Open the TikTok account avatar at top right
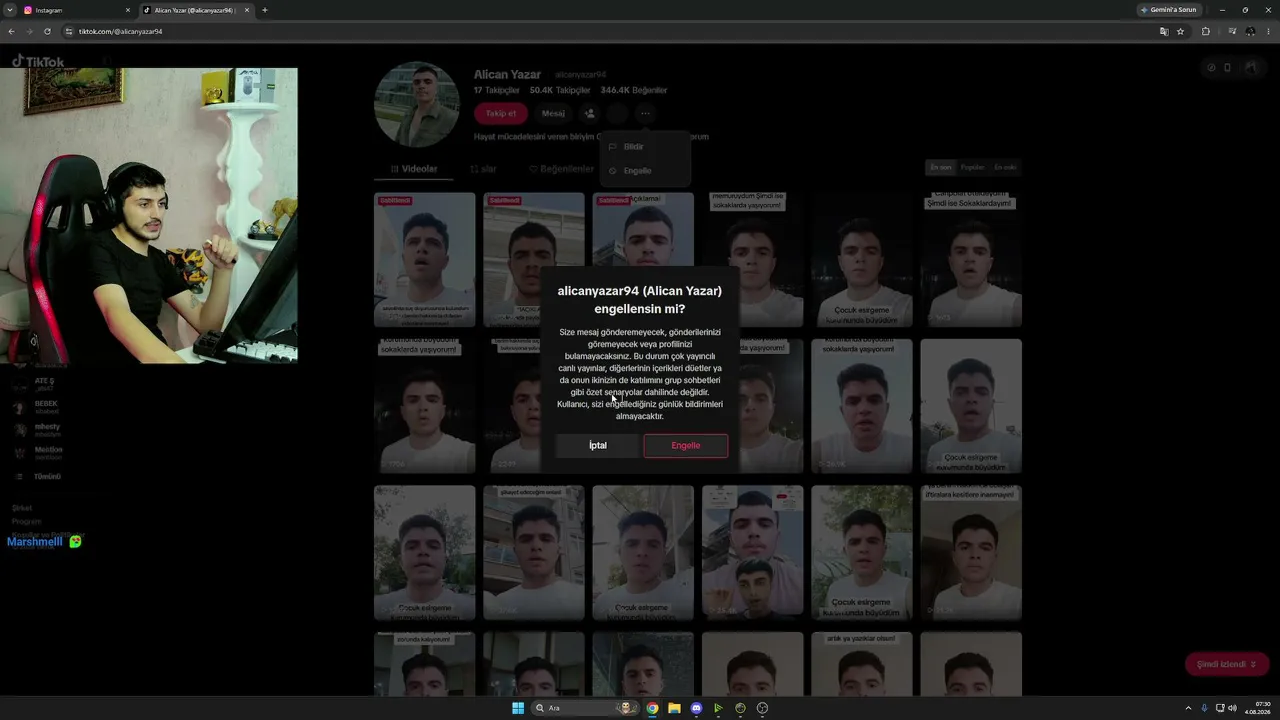The image size is (1280, 720). 1250,68
